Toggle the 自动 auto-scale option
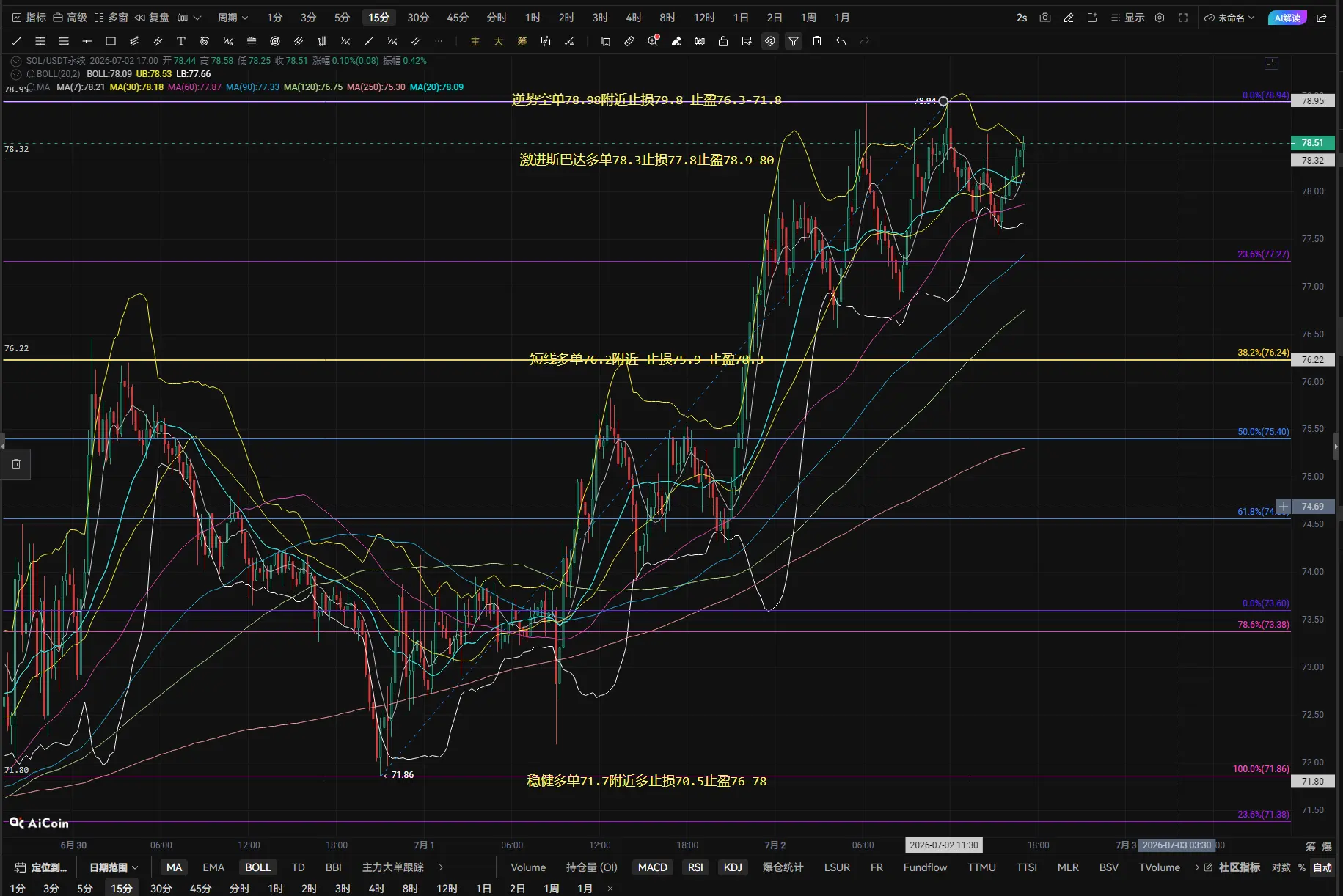Image resolution: width=1343 pixels, height=896 pixels. [x=1322, y=867]
